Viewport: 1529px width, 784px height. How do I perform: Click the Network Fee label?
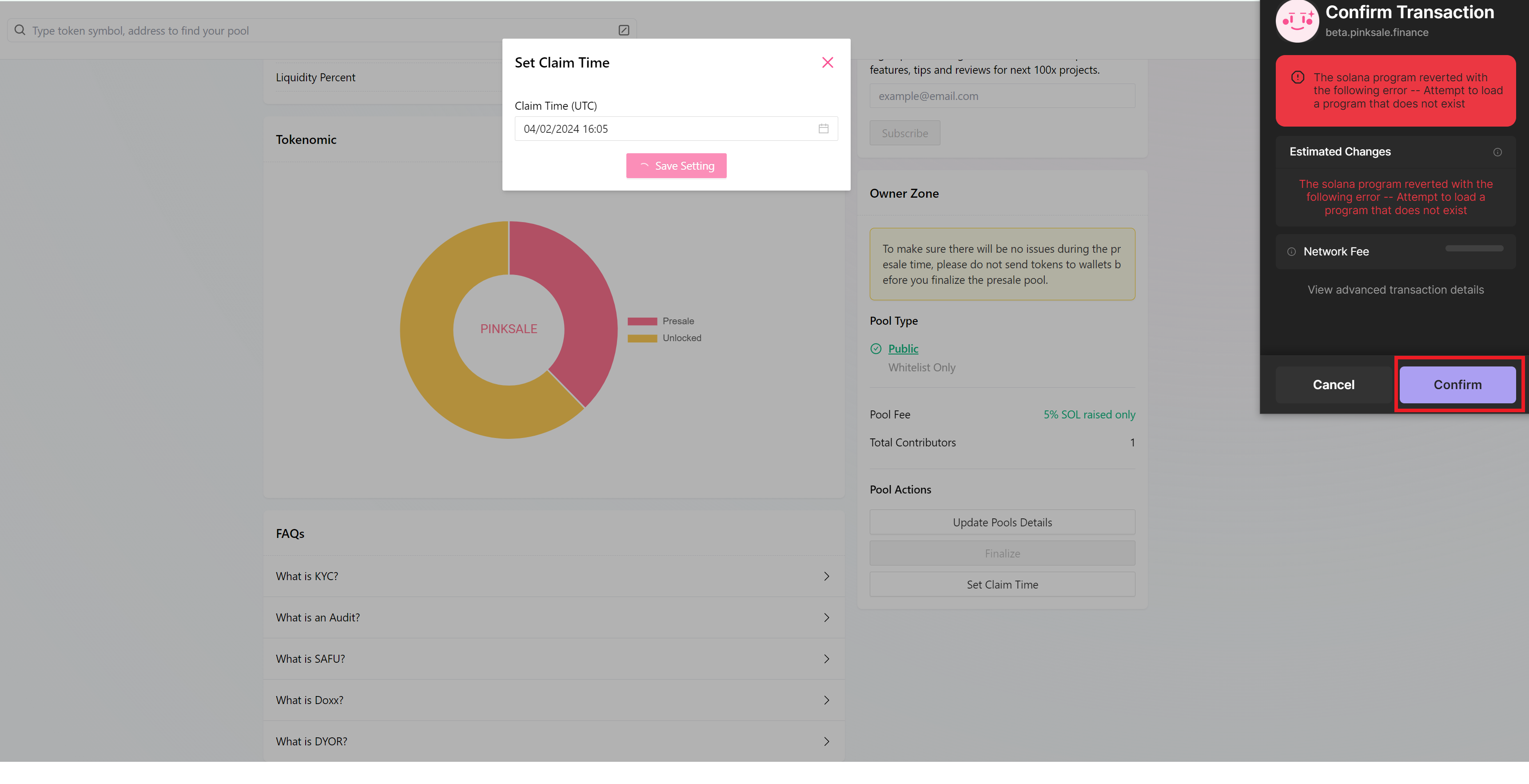[x=1335, y=252]
